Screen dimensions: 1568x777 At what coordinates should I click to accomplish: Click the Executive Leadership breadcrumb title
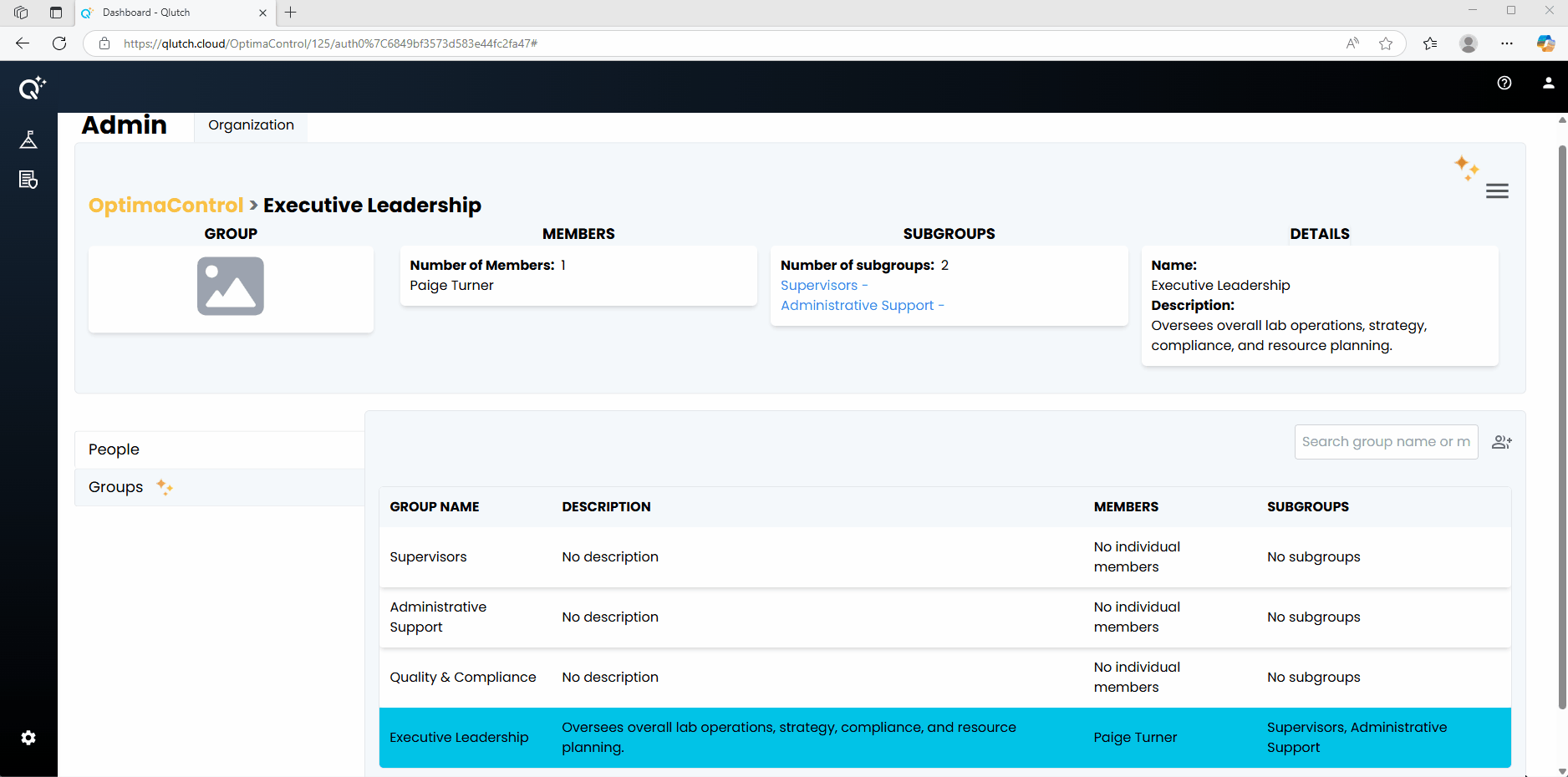tap(372, 206)
